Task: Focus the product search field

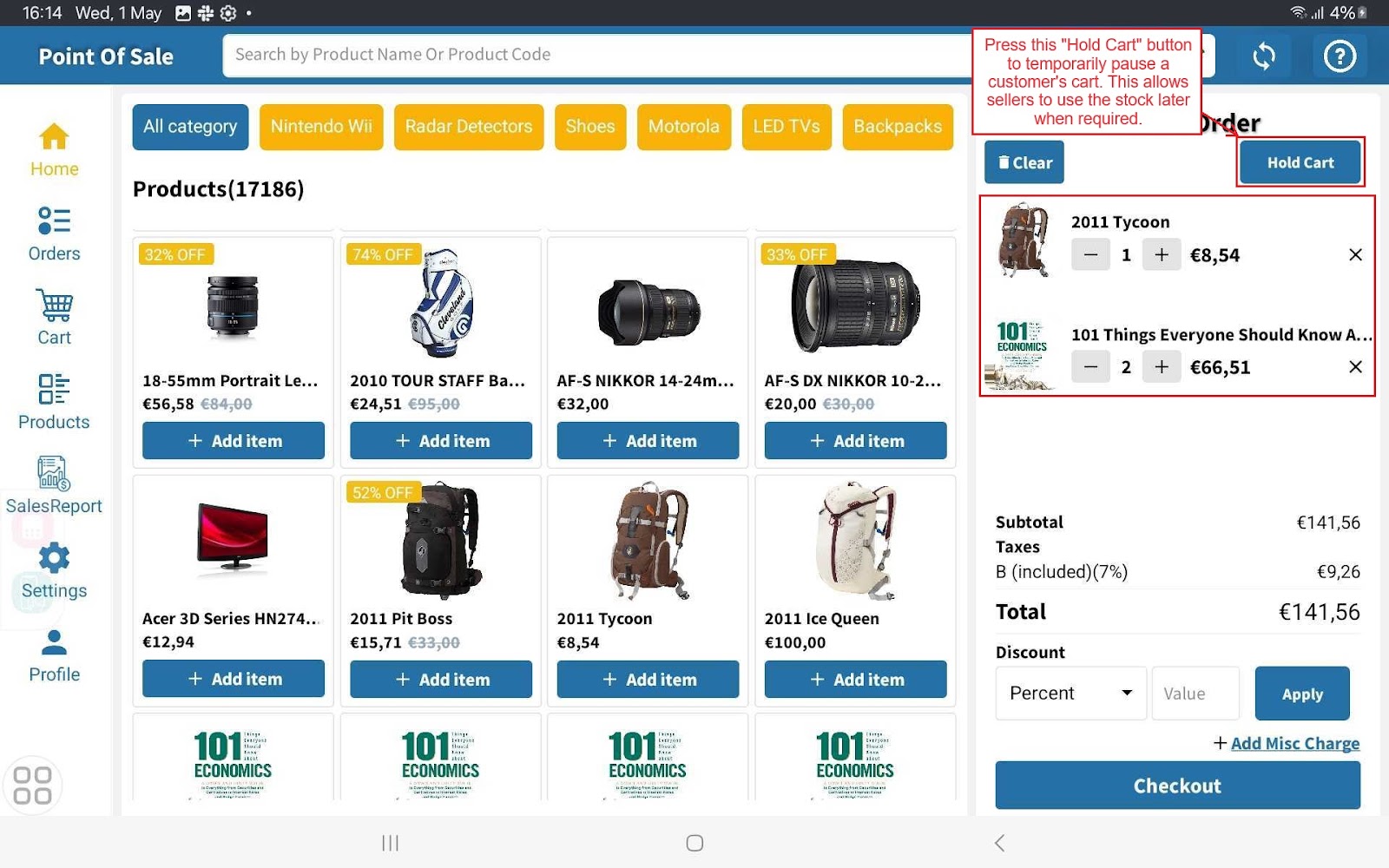Action: [x=590, y=55]
